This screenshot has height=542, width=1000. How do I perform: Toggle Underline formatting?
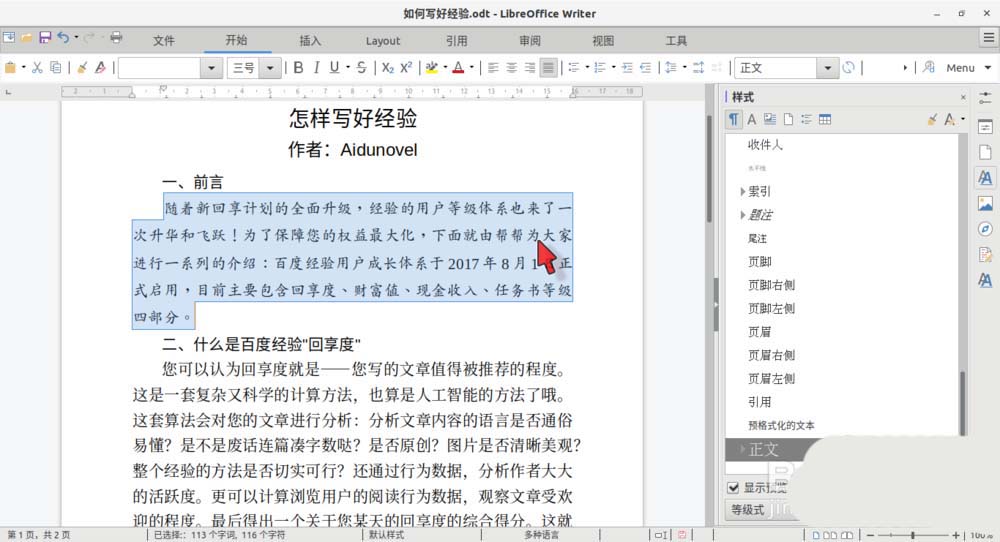tap(334, 68)
